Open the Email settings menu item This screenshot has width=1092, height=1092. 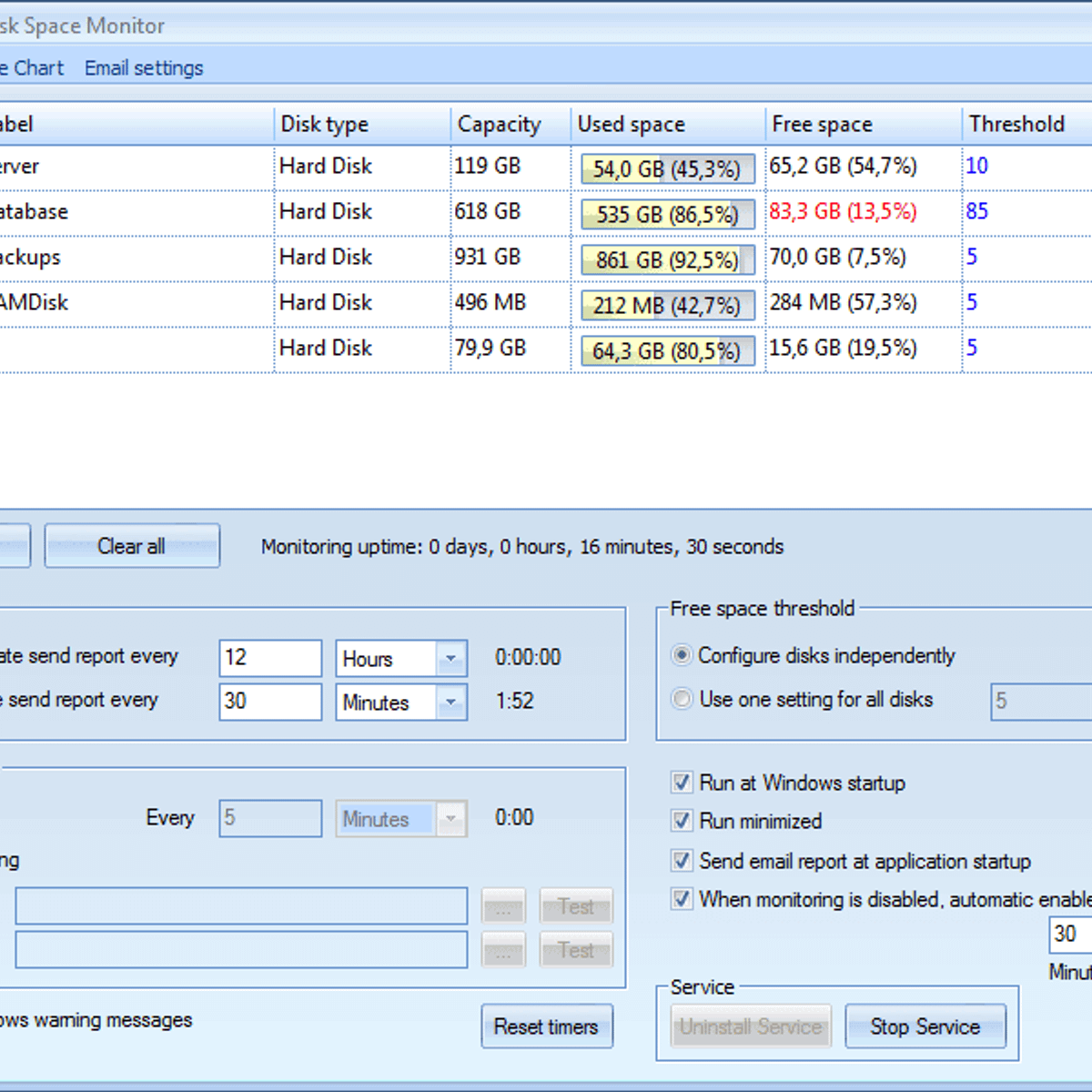click(x=144, y=68)
